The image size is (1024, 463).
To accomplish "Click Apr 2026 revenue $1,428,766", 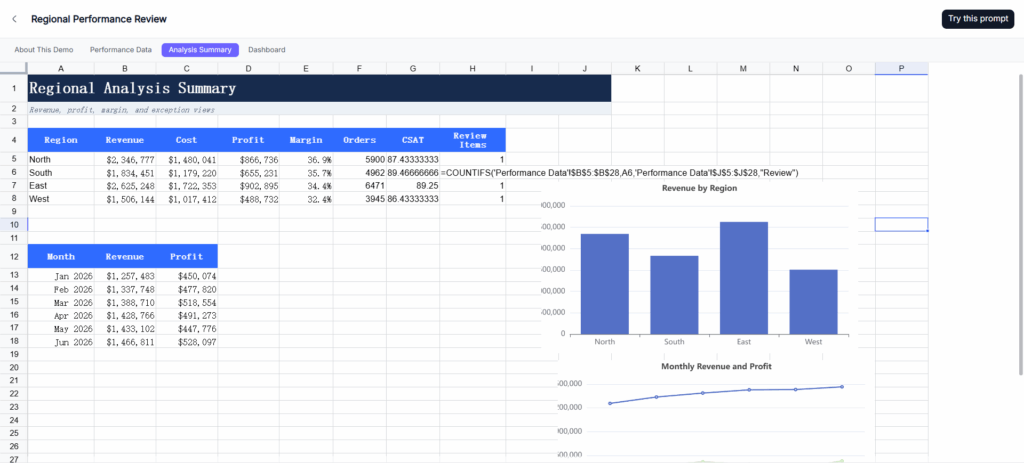I will [125, 315].
